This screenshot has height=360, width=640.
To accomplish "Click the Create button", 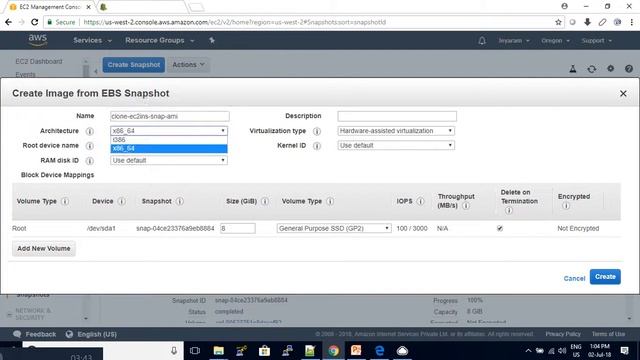I will [605, 277].
